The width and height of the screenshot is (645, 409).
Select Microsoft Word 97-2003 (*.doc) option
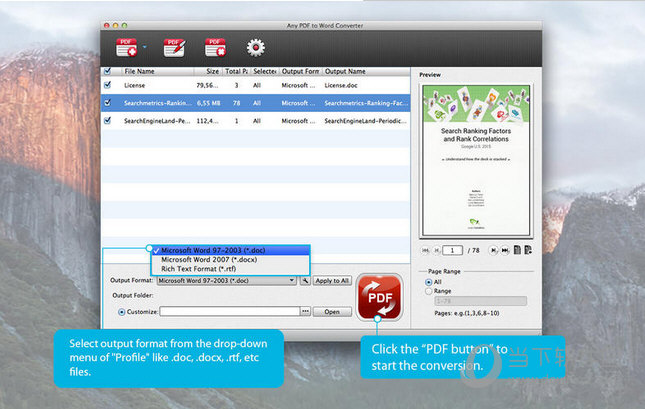pos(230,250)
